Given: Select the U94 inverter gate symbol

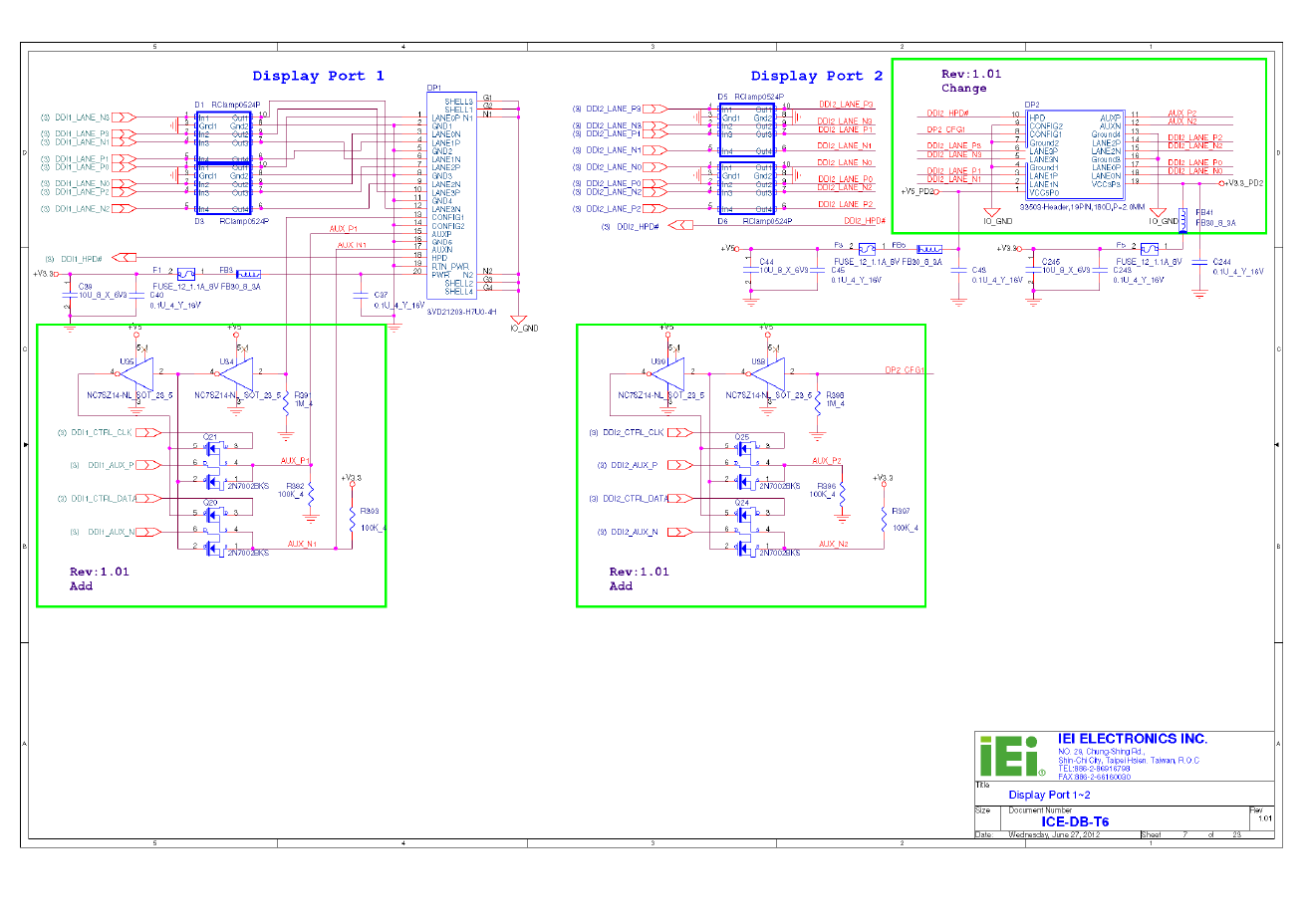Looking at the screenshot, I should (x=236, y=373).
